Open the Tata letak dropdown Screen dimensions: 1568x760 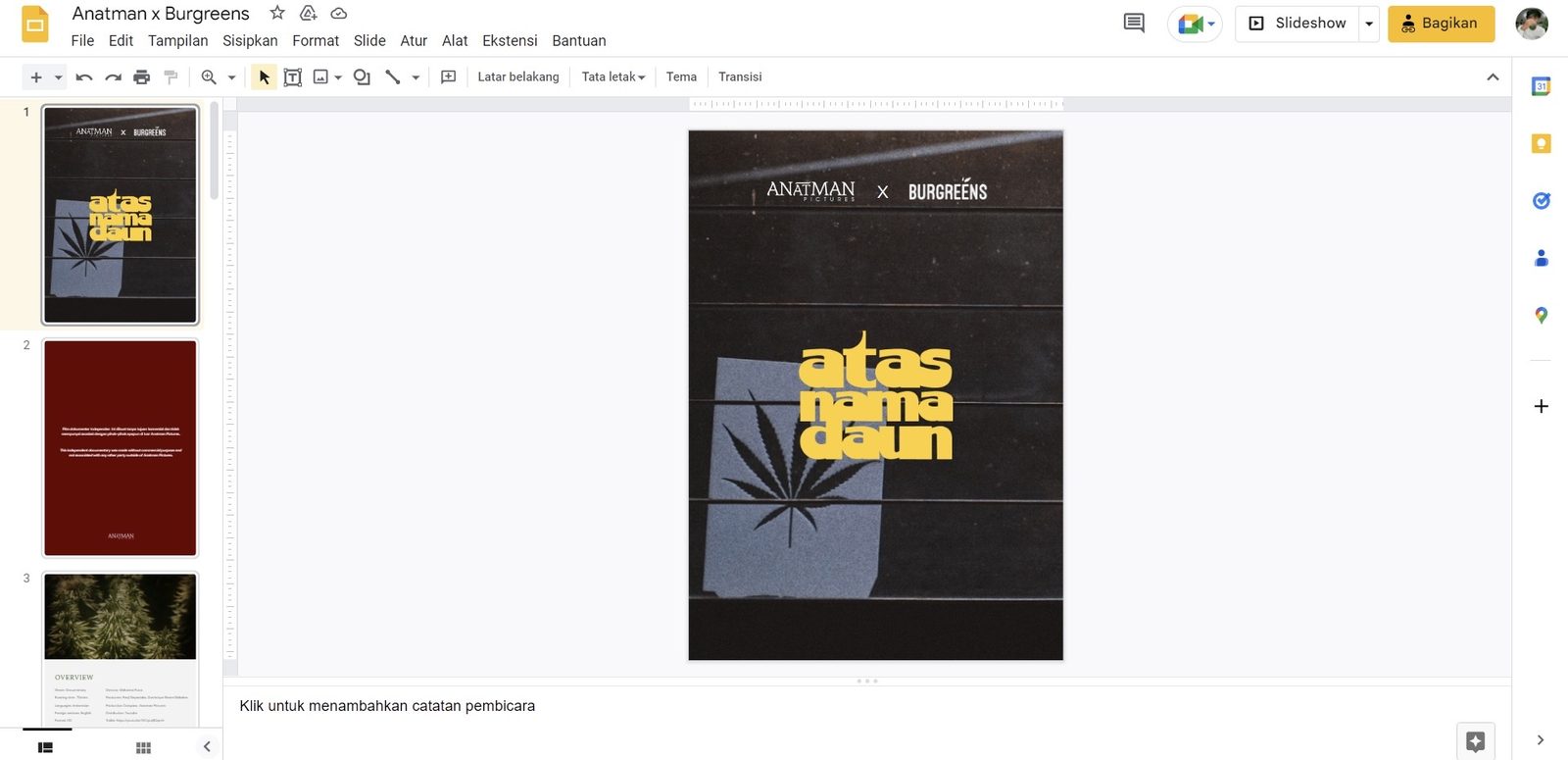click(x=613, y=76)
